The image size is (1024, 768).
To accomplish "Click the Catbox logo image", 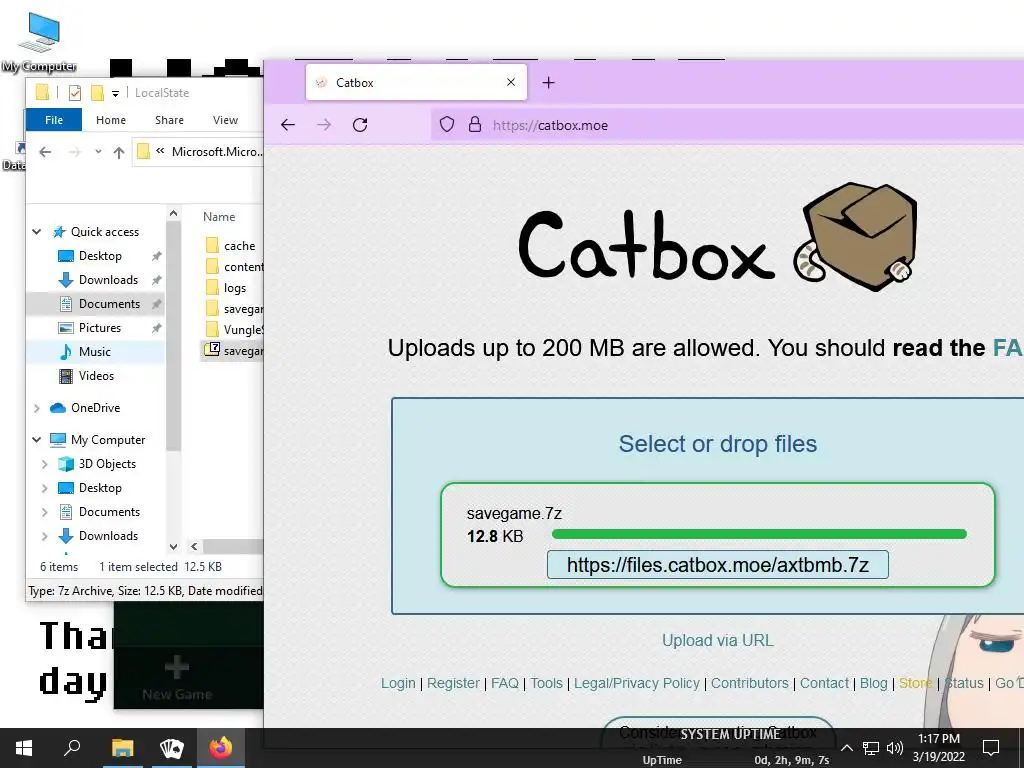I will (717, 237).
